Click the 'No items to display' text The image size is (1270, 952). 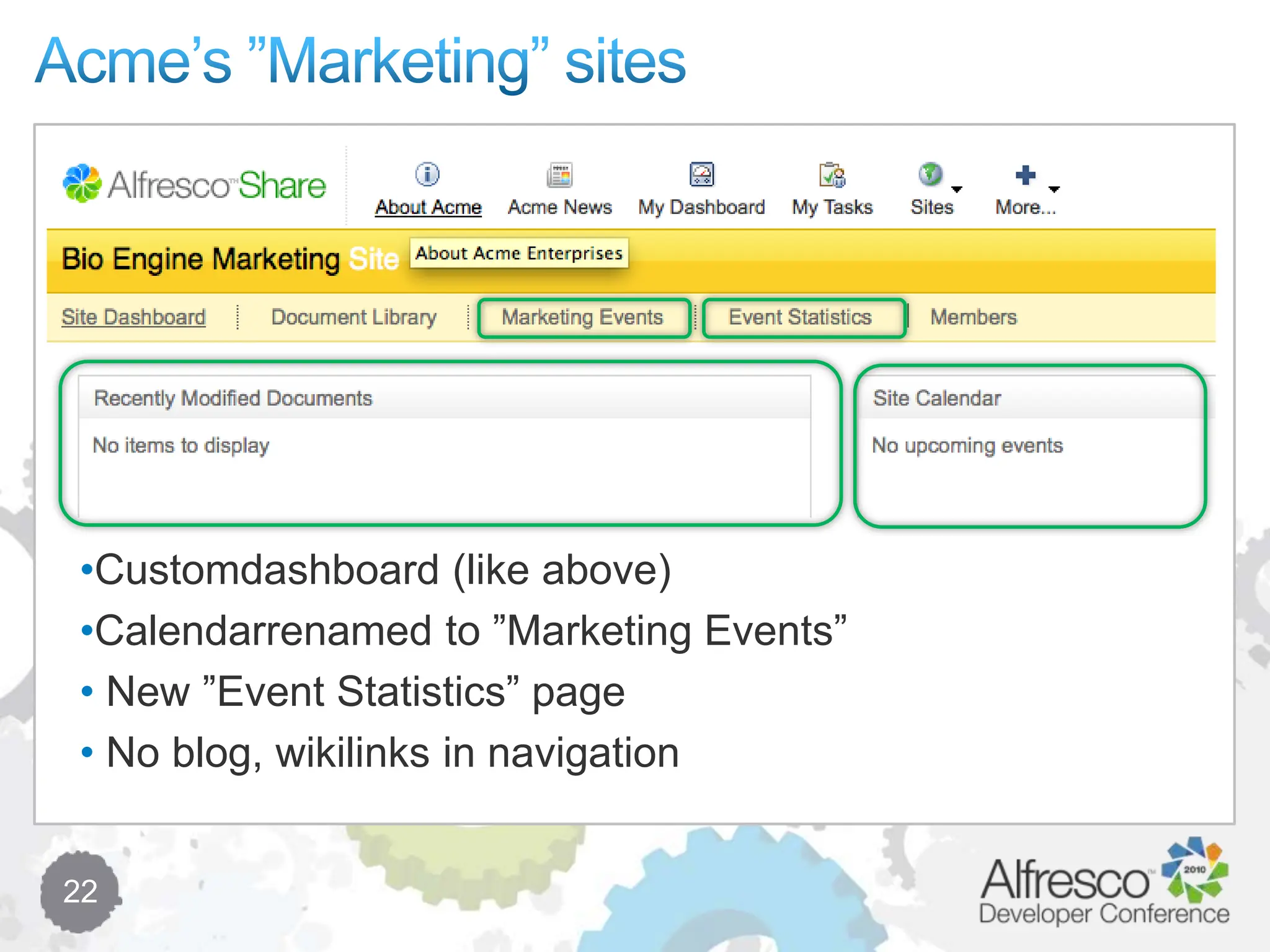[x=181, y=446]
